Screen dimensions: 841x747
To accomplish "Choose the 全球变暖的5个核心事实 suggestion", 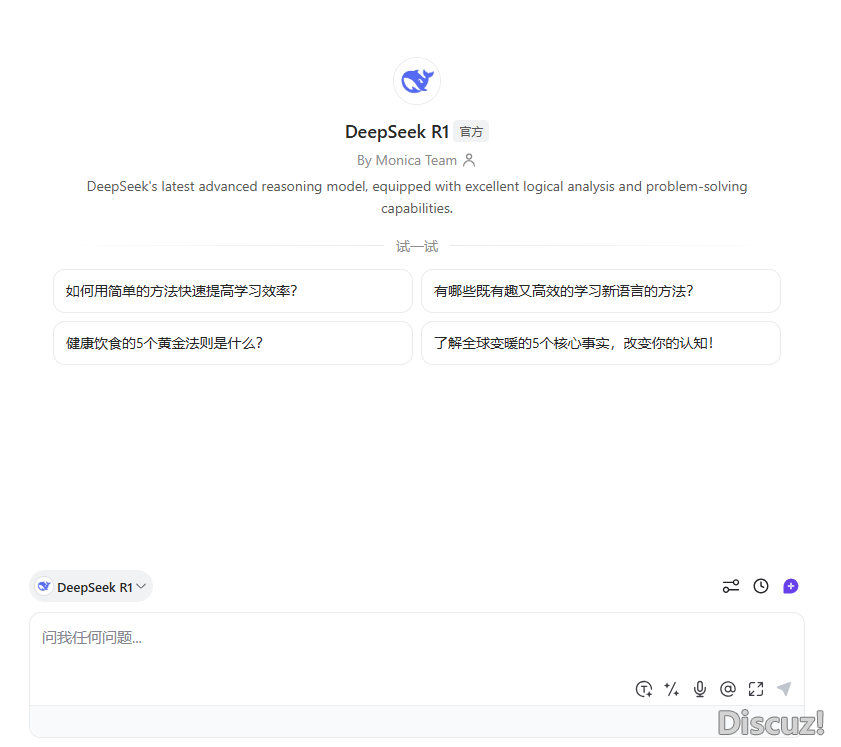I will 601,343.
